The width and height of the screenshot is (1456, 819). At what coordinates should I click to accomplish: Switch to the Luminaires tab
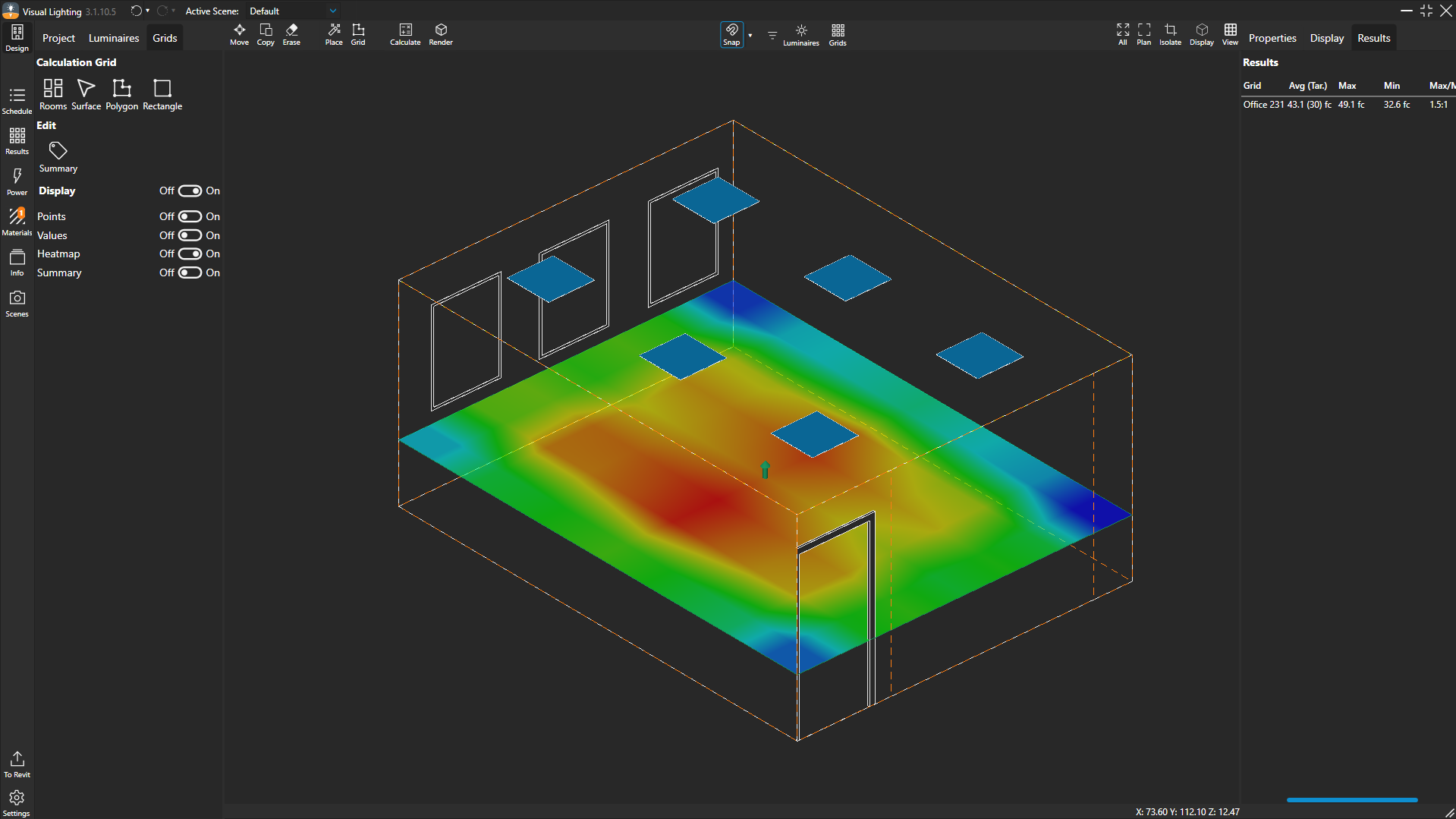(x=114, y=38)
